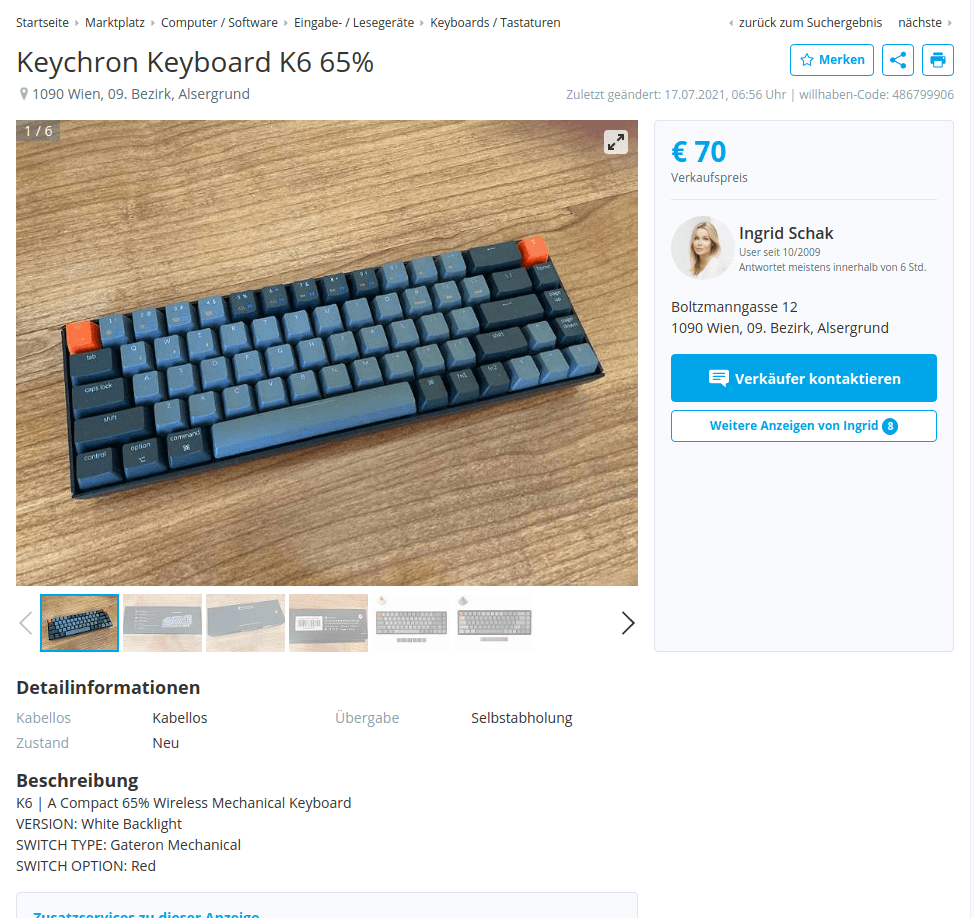Viewport: 974px width, 918px height.
Task: Select the barcode label thumbnail
Action: (329, 623)
